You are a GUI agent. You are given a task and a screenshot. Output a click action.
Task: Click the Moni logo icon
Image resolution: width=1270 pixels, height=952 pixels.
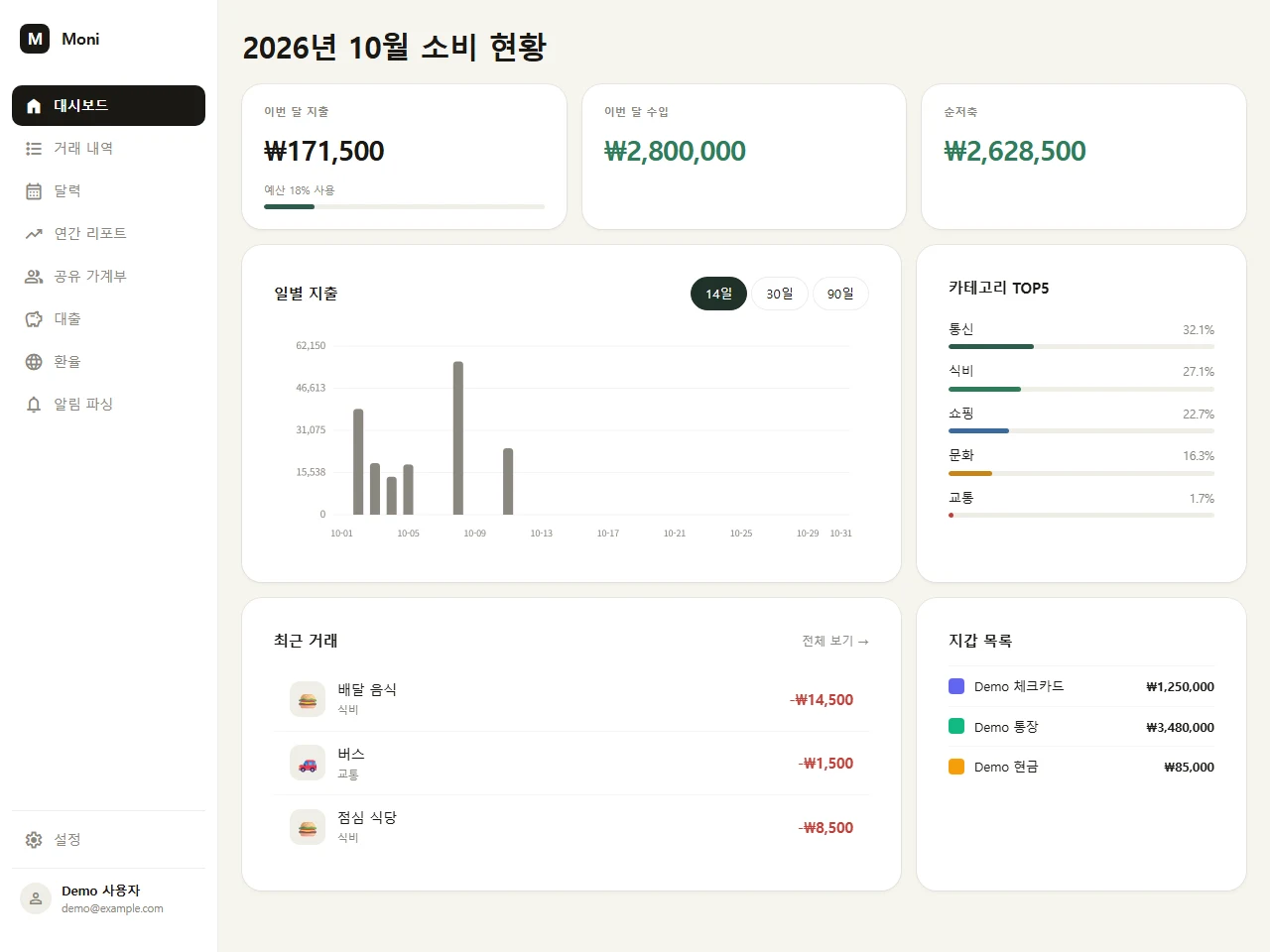point(35,39)
